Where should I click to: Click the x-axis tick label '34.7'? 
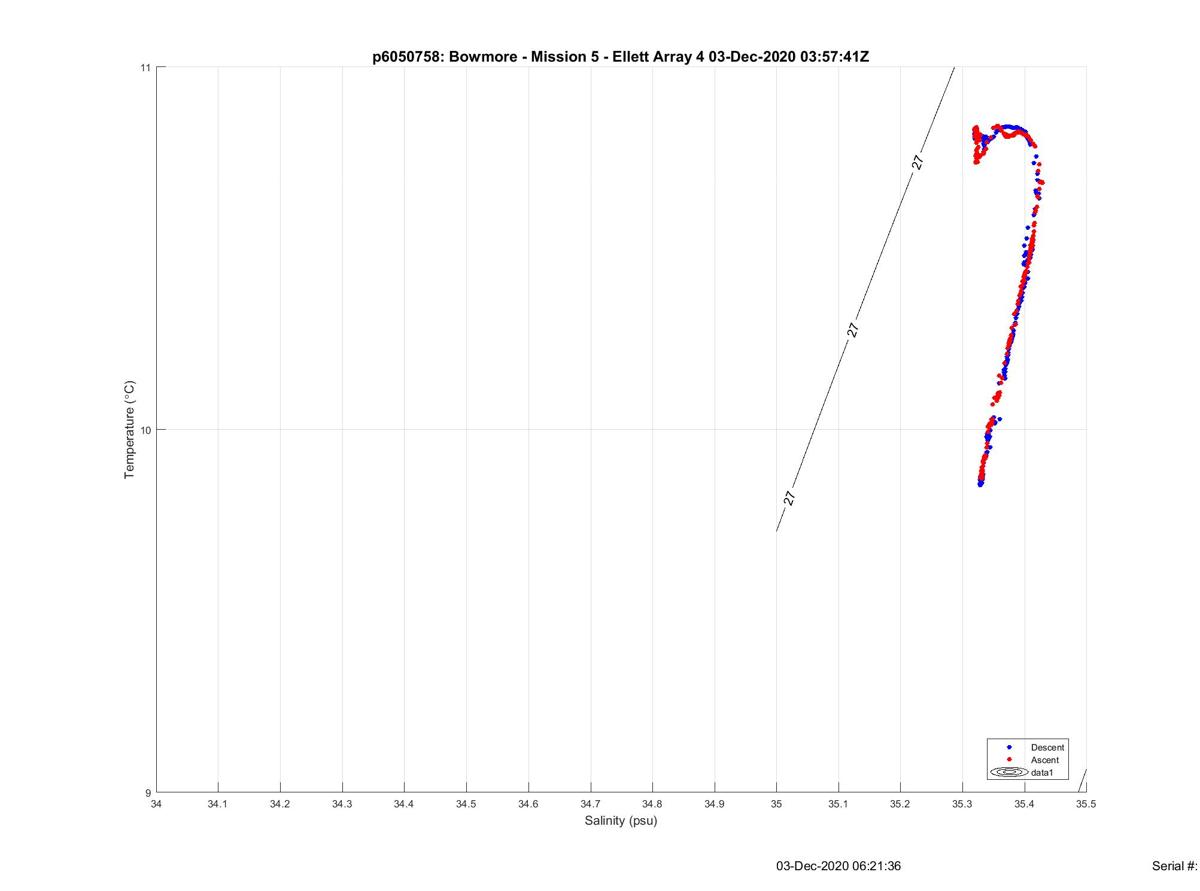tap(590, 803)
